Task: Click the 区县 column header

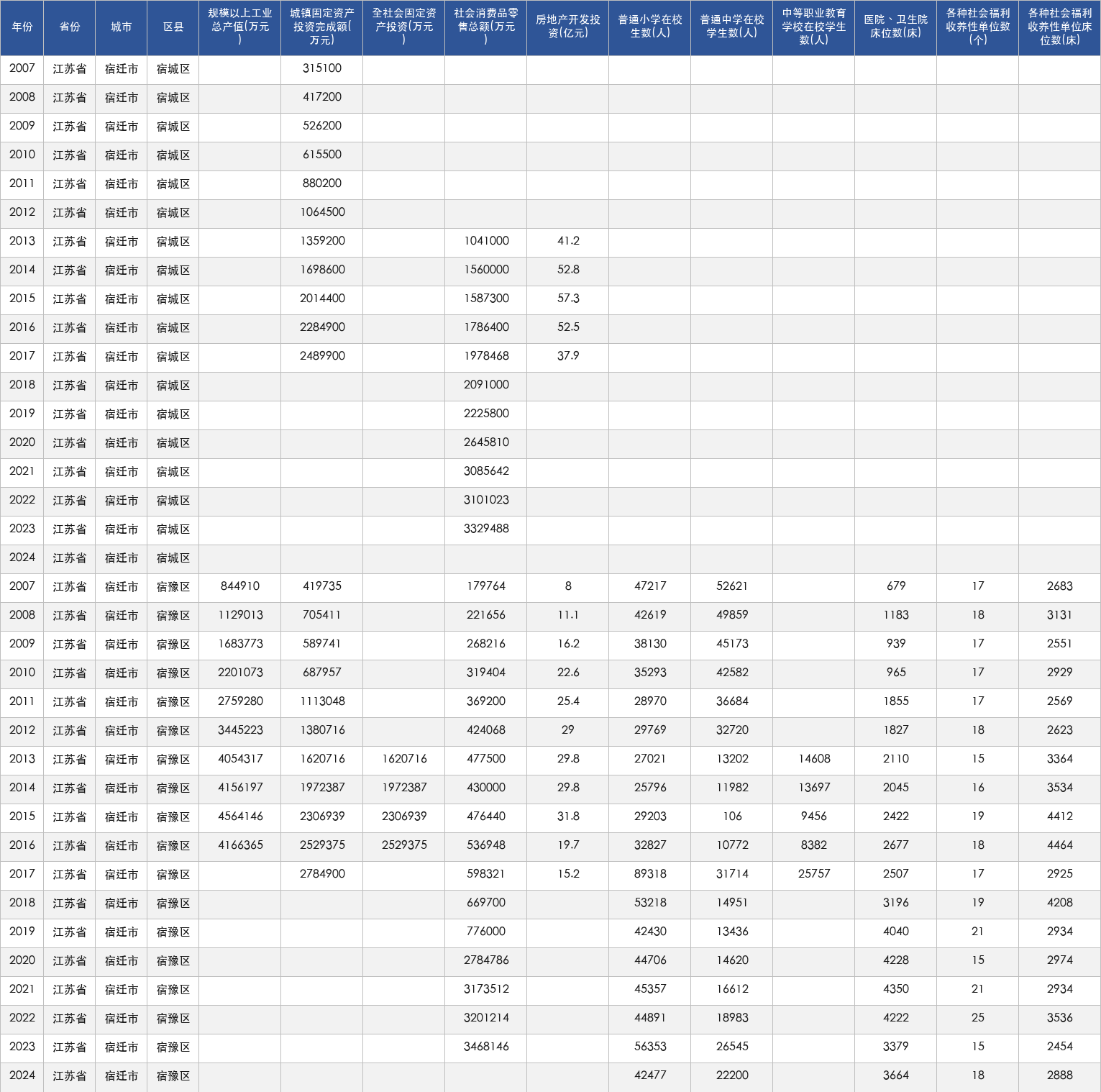Action: pos(173,27)
